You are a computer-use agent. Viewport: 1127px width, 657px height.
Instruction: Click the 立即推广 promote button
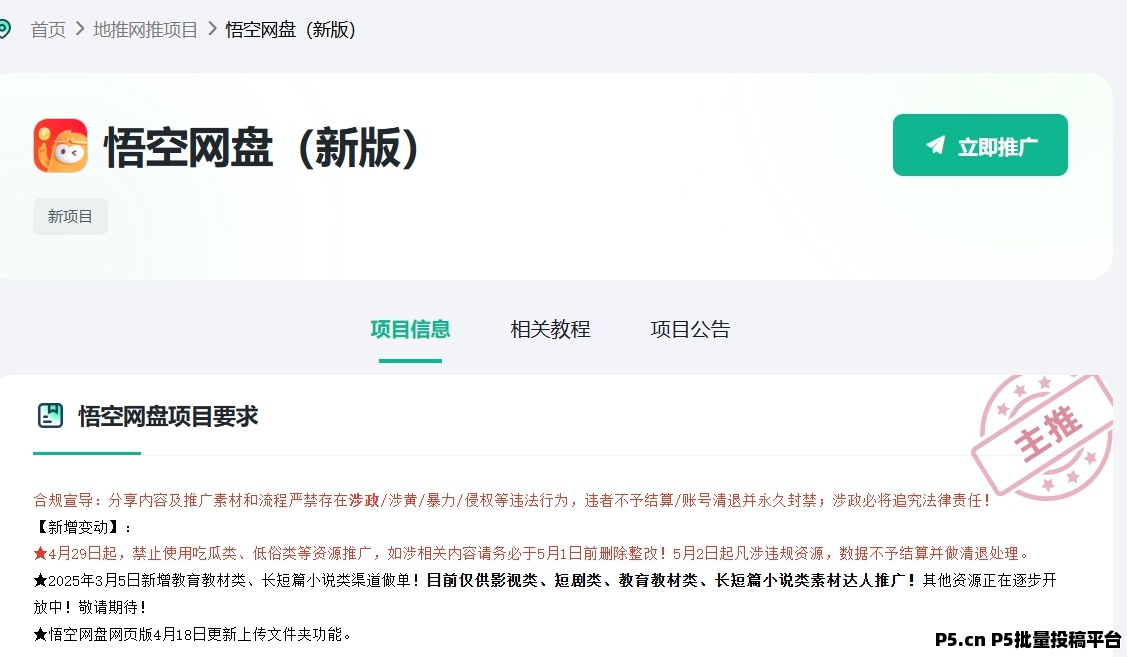[980, 144]
